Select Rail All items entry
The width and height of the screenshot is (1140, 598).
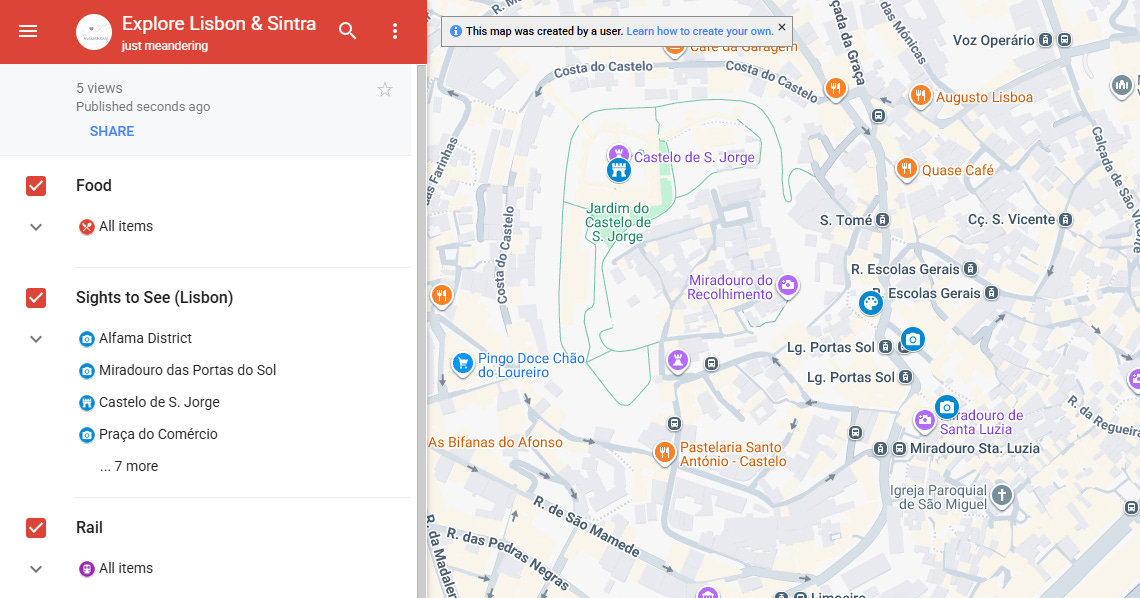(x=126, y=568)
